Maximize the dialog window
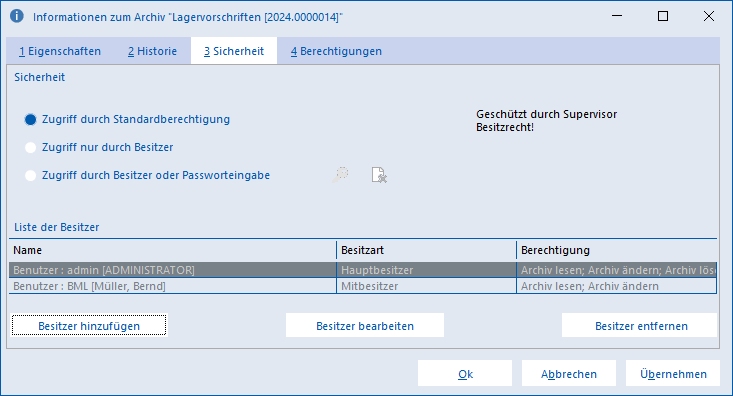 point(662,16)
